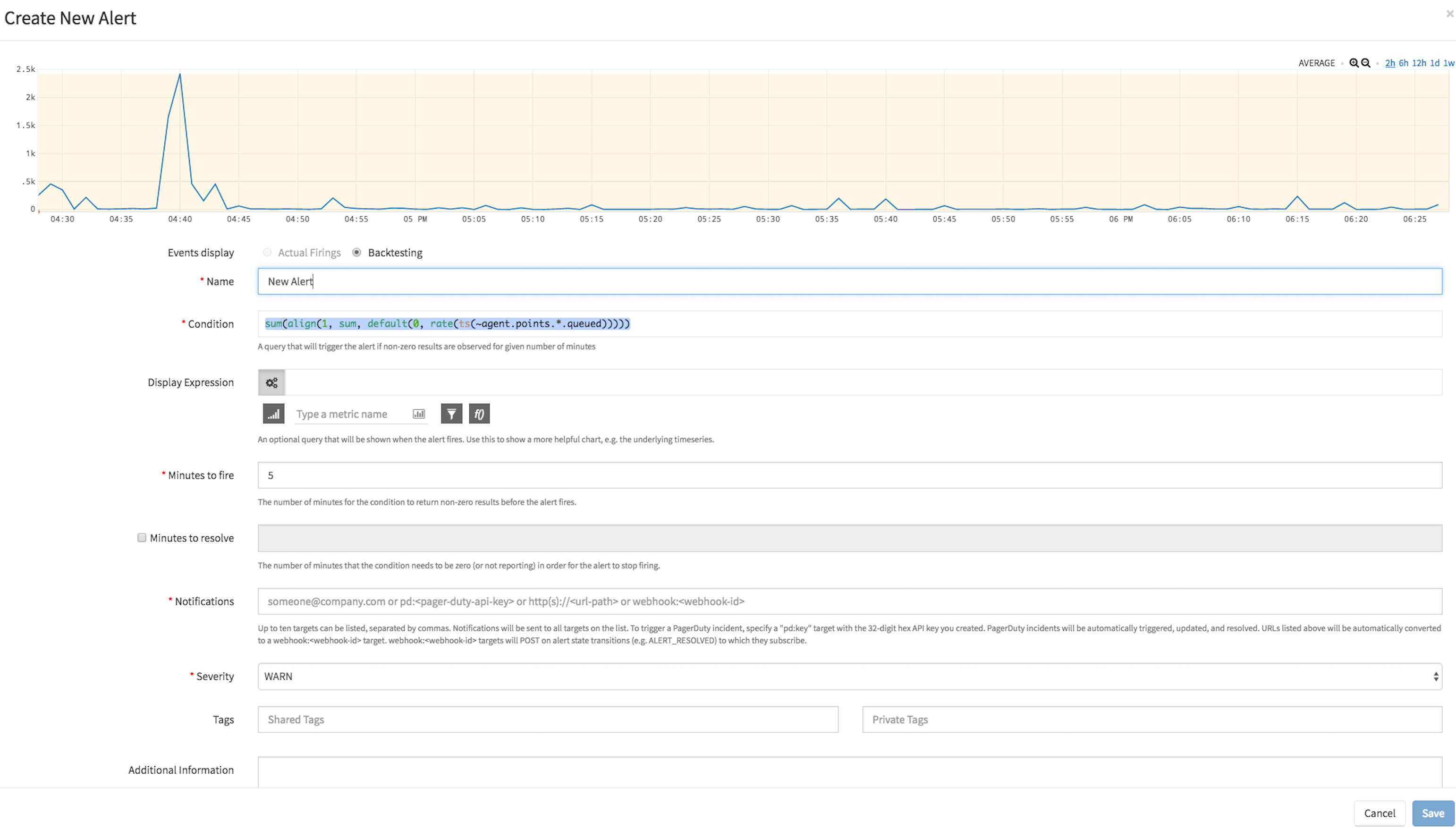Viewport: 1456px width, 829px height.
Task: Select the 1w time range tab
Action: tap(1449, 62)
